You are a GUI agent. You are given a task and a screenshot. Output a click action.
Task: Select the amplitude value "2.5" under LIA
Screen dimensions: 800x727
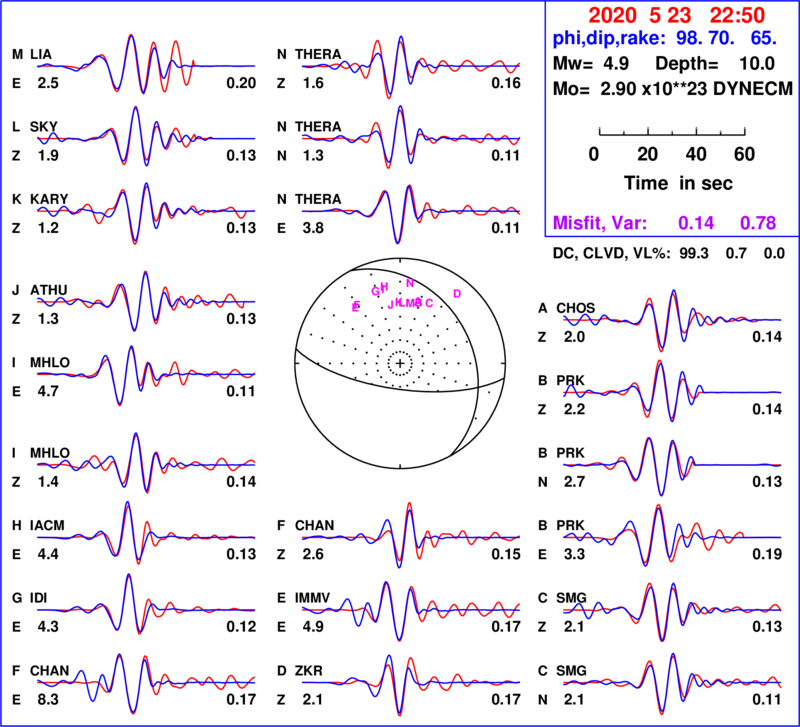(x=48, y=83)
